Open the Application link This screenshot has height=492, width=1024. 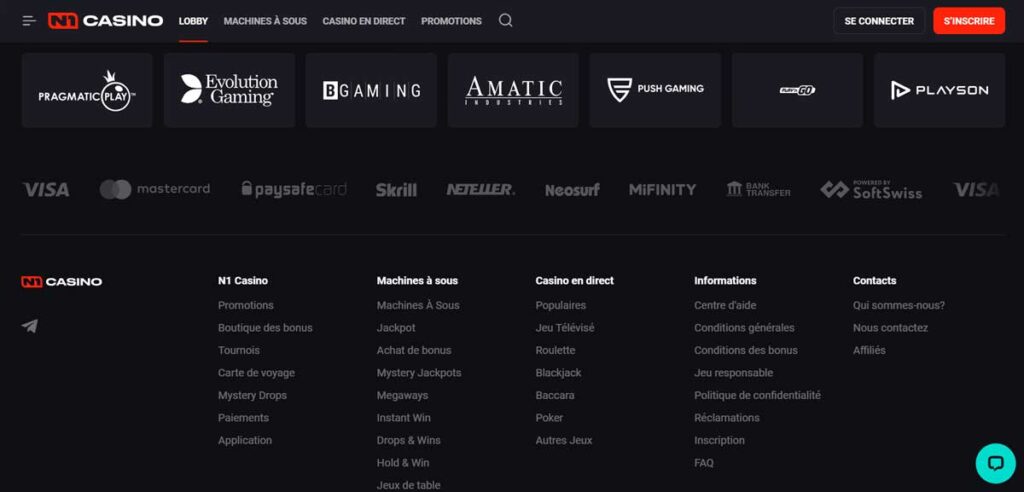coord(245,440)
